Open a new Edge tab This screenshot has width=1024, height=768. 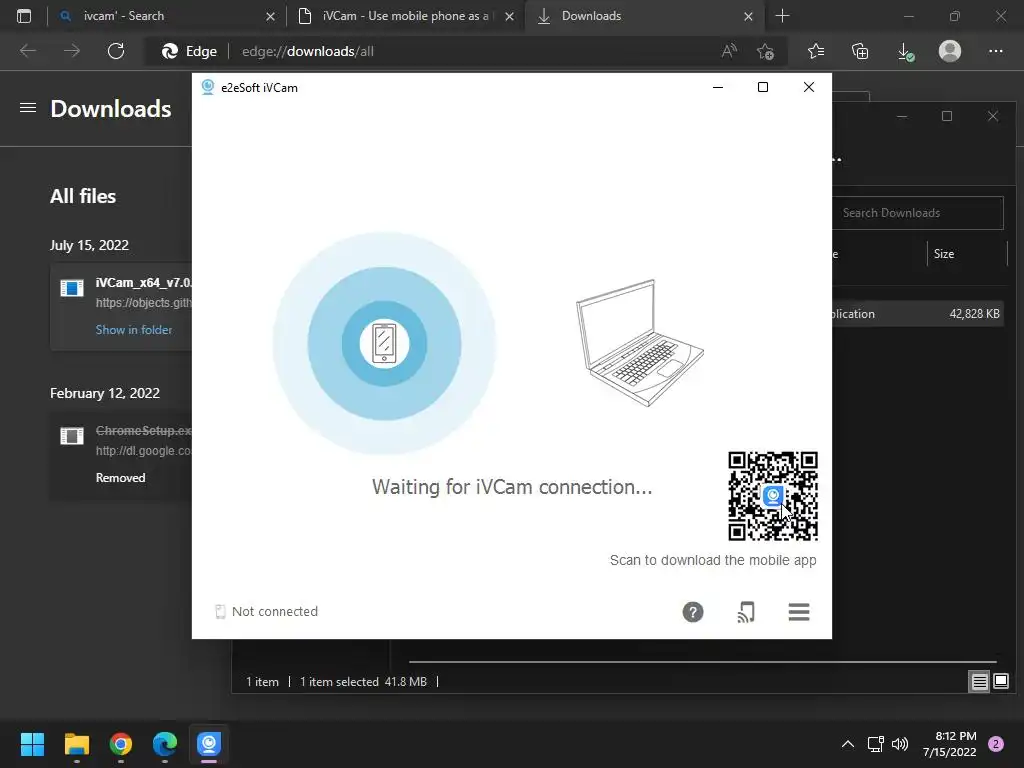click(x=782, y=16)
